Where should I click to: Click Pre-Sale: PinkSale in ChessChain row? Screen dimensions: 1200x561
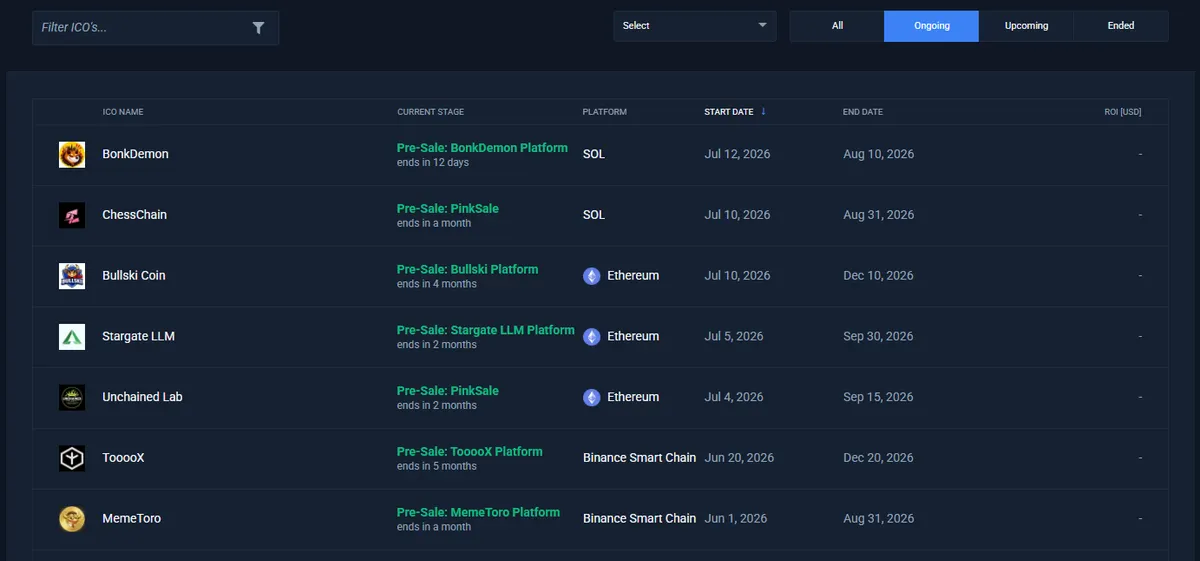tap(448, 209)
